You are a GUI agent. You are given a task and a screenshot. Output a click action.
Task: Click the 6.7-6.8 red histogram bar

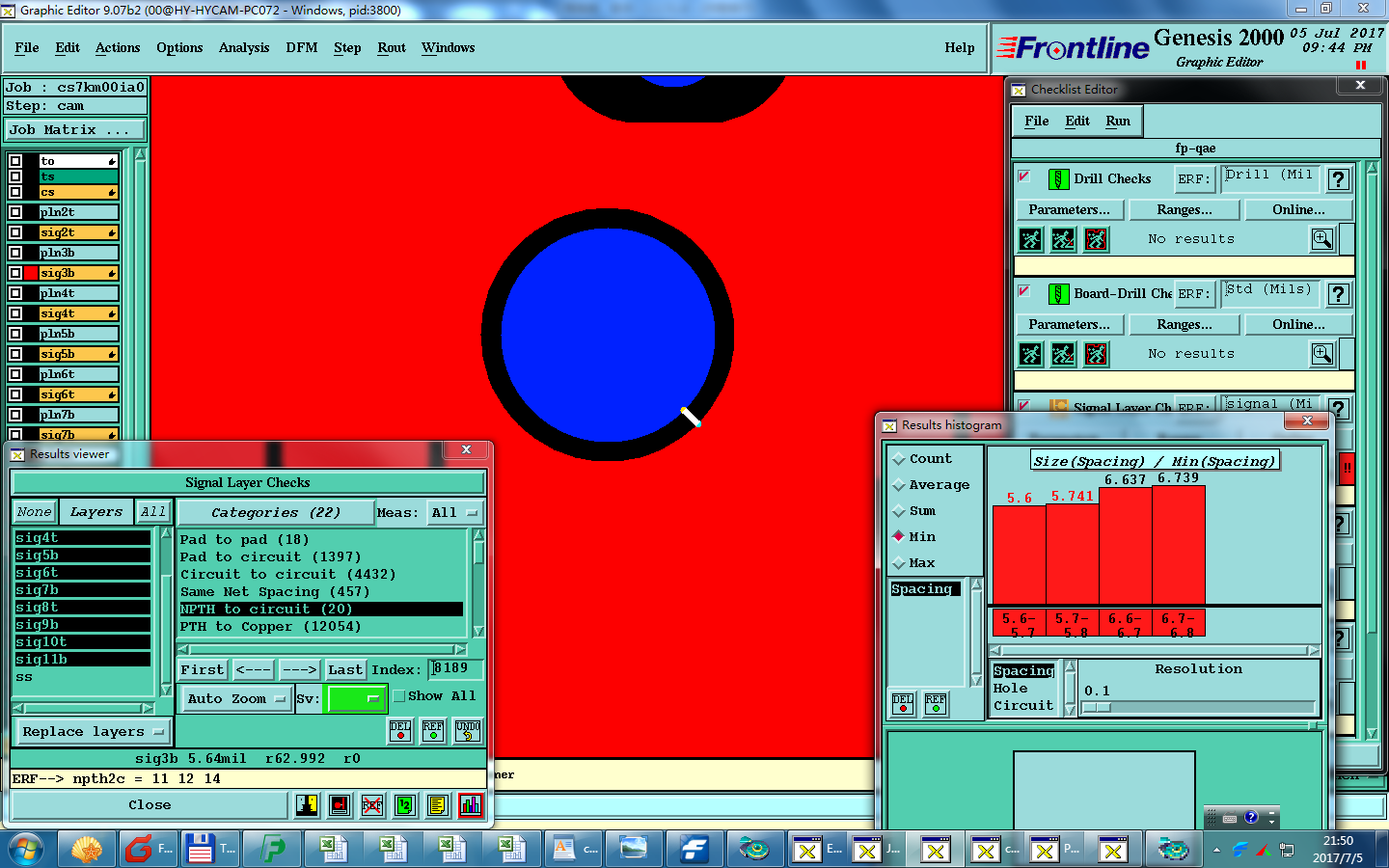(x=1179, y=545)
